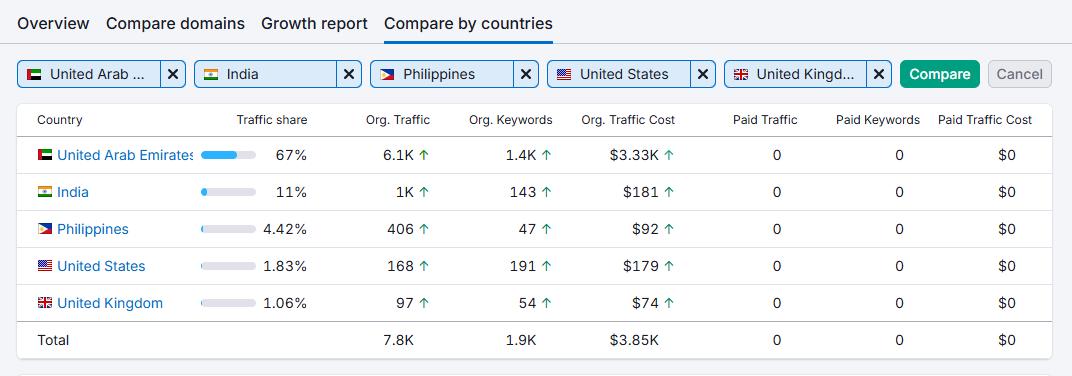Click the up arrow beside $179
This screenshot has width=1072, height=376.
(669, 266)
